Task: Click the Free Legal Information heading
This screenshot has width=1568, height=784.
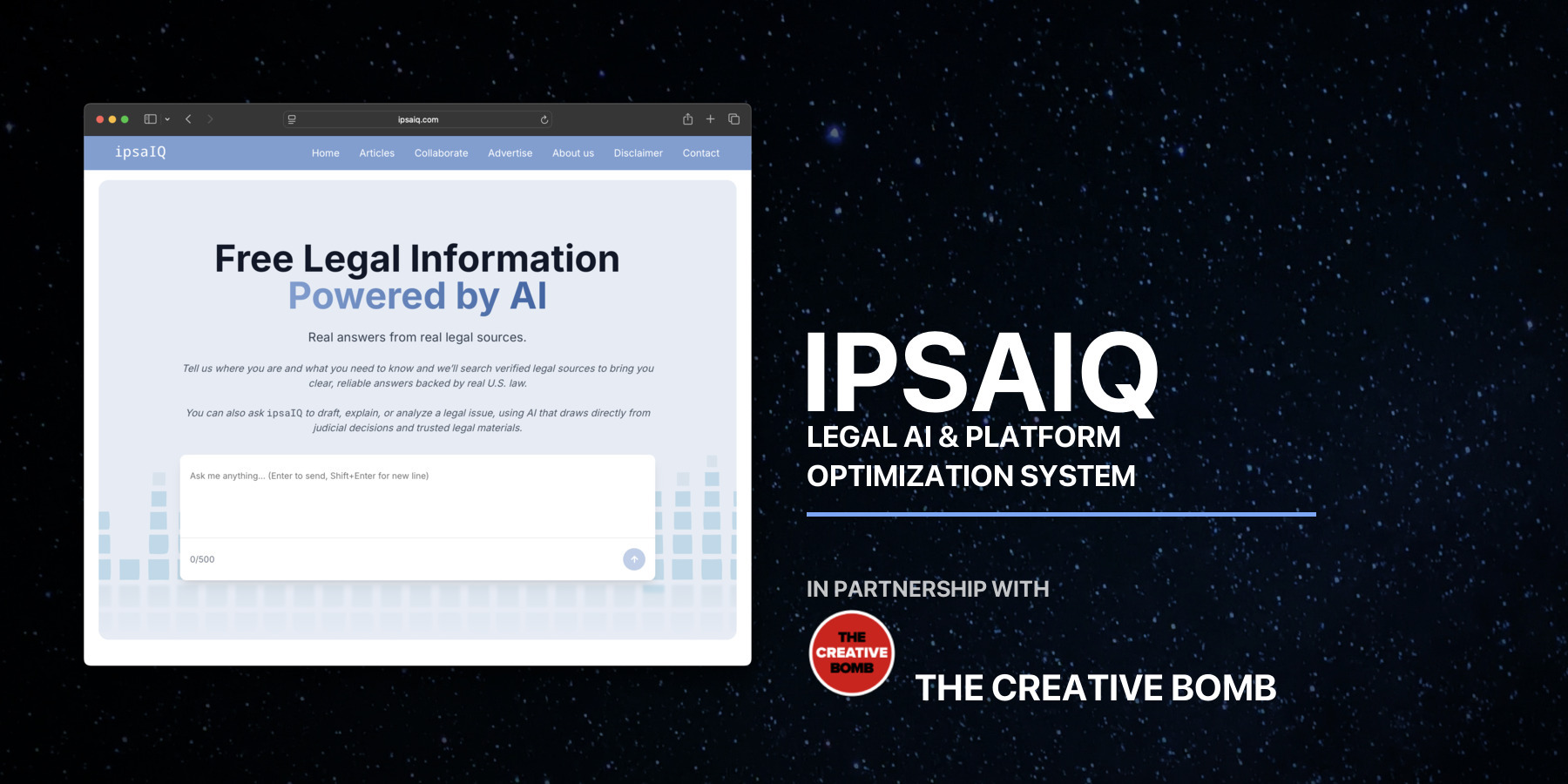Action: point(417,259)
